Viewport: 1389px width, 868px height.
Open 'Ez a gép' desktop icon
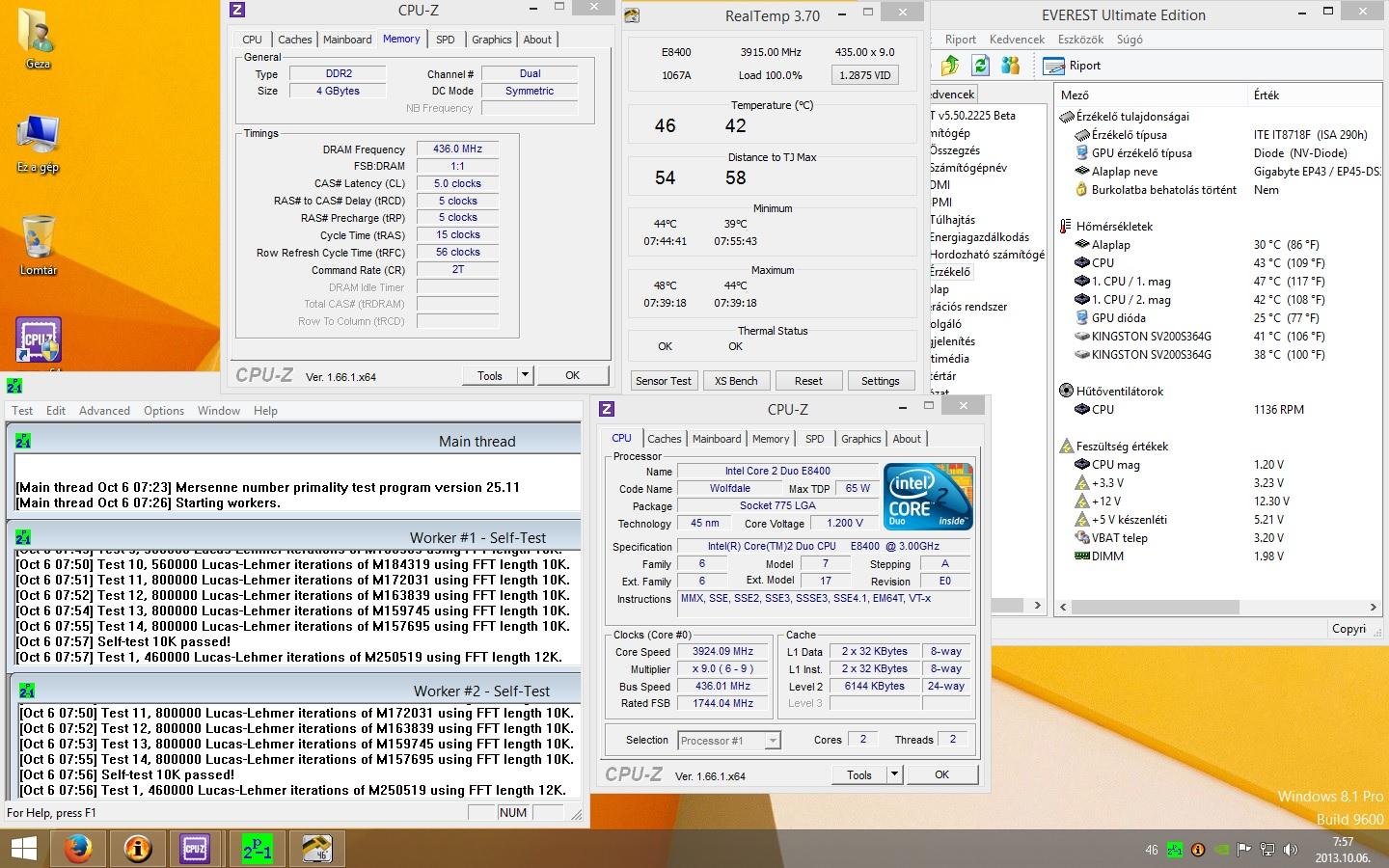tap(38, 145)
